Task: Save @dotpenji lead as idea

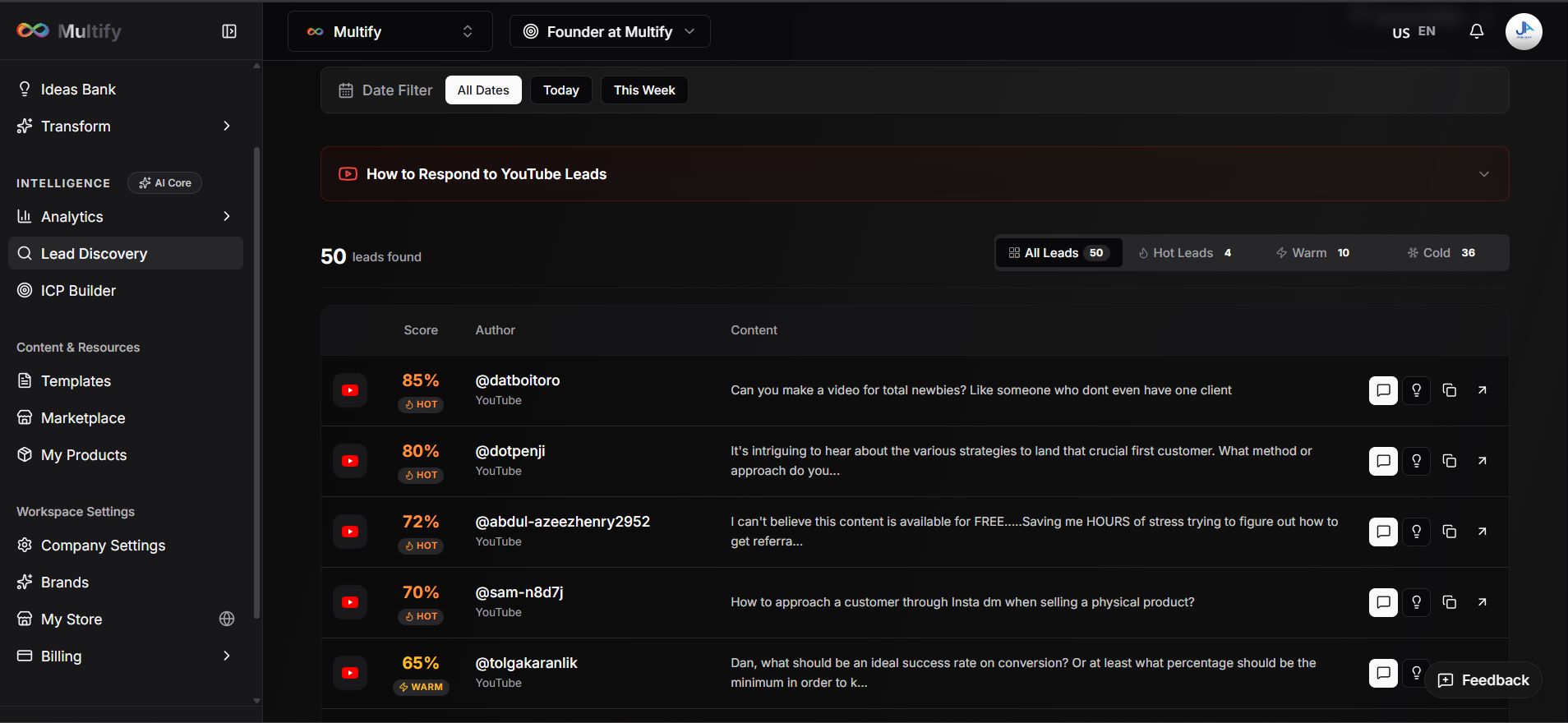Action: click(1416, 461)
